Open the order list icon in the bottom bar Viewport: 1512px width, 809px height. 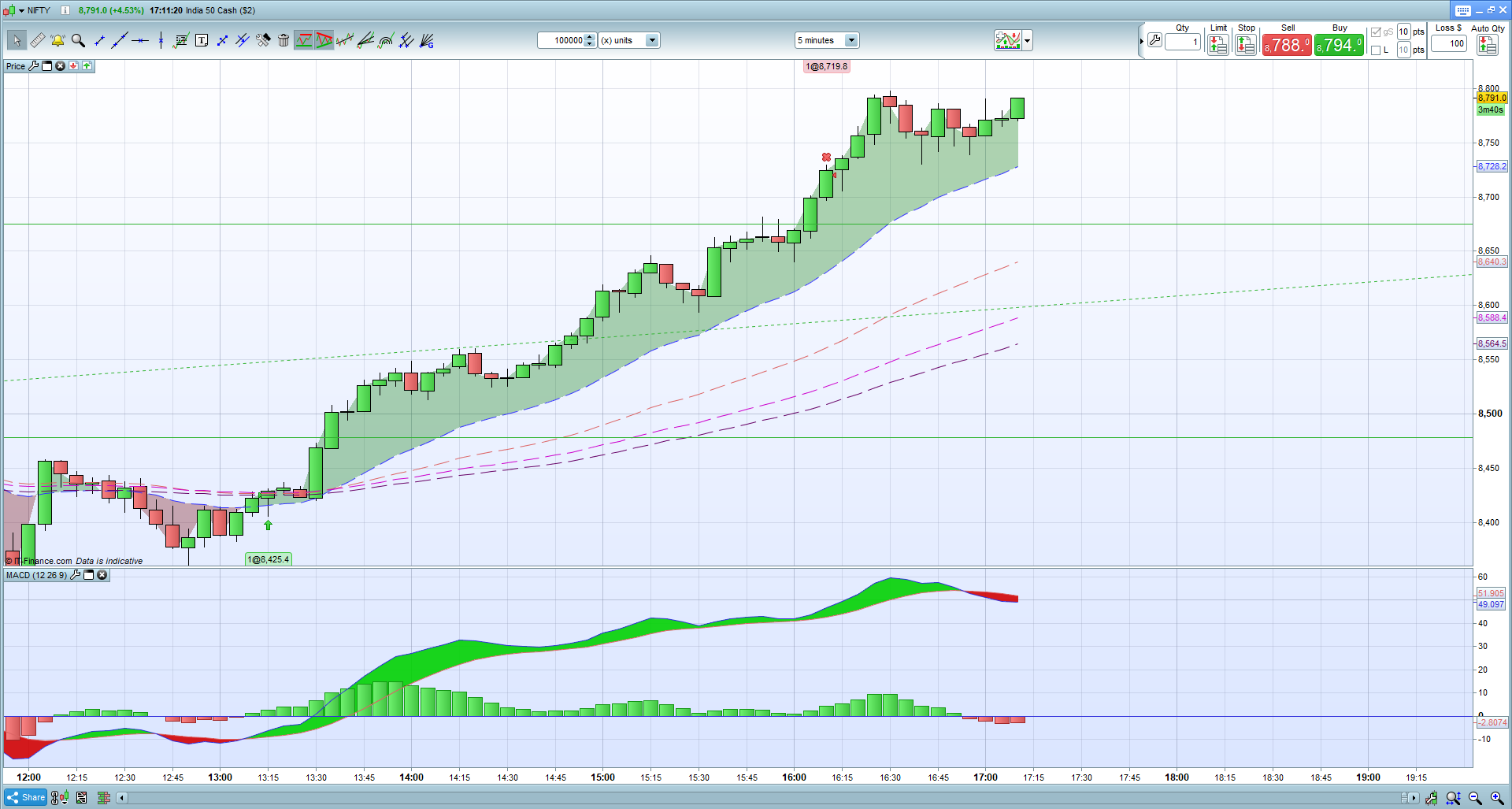[81, 798]
